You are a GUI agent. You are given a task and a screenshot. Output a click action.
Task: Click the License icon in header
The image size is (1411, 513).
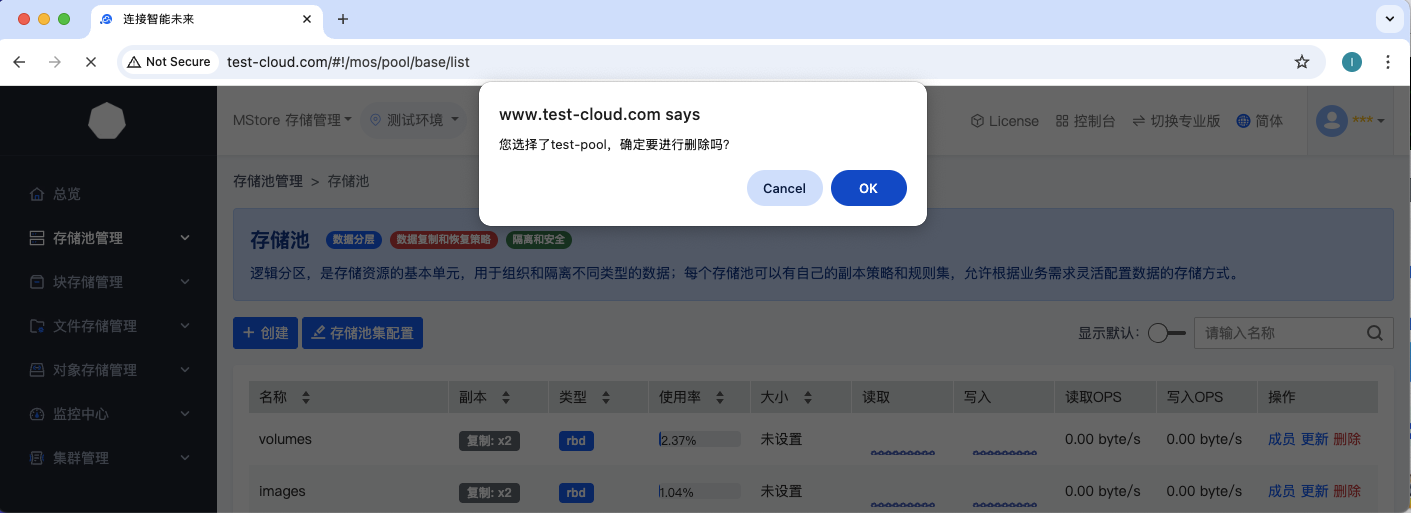tap(978, 121)
